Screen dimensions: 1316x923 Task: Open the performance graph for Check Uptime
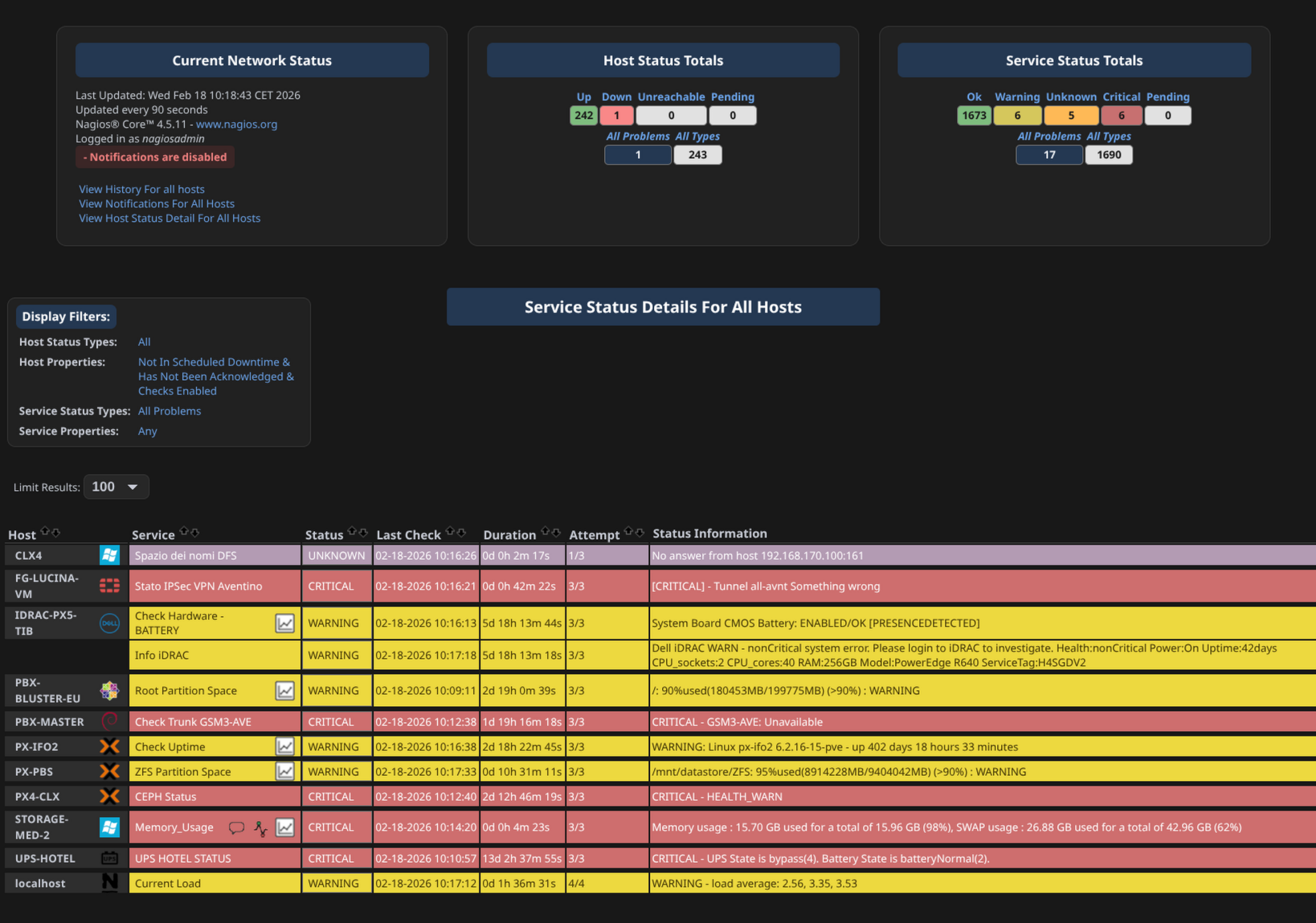click(x=284, y=746)
